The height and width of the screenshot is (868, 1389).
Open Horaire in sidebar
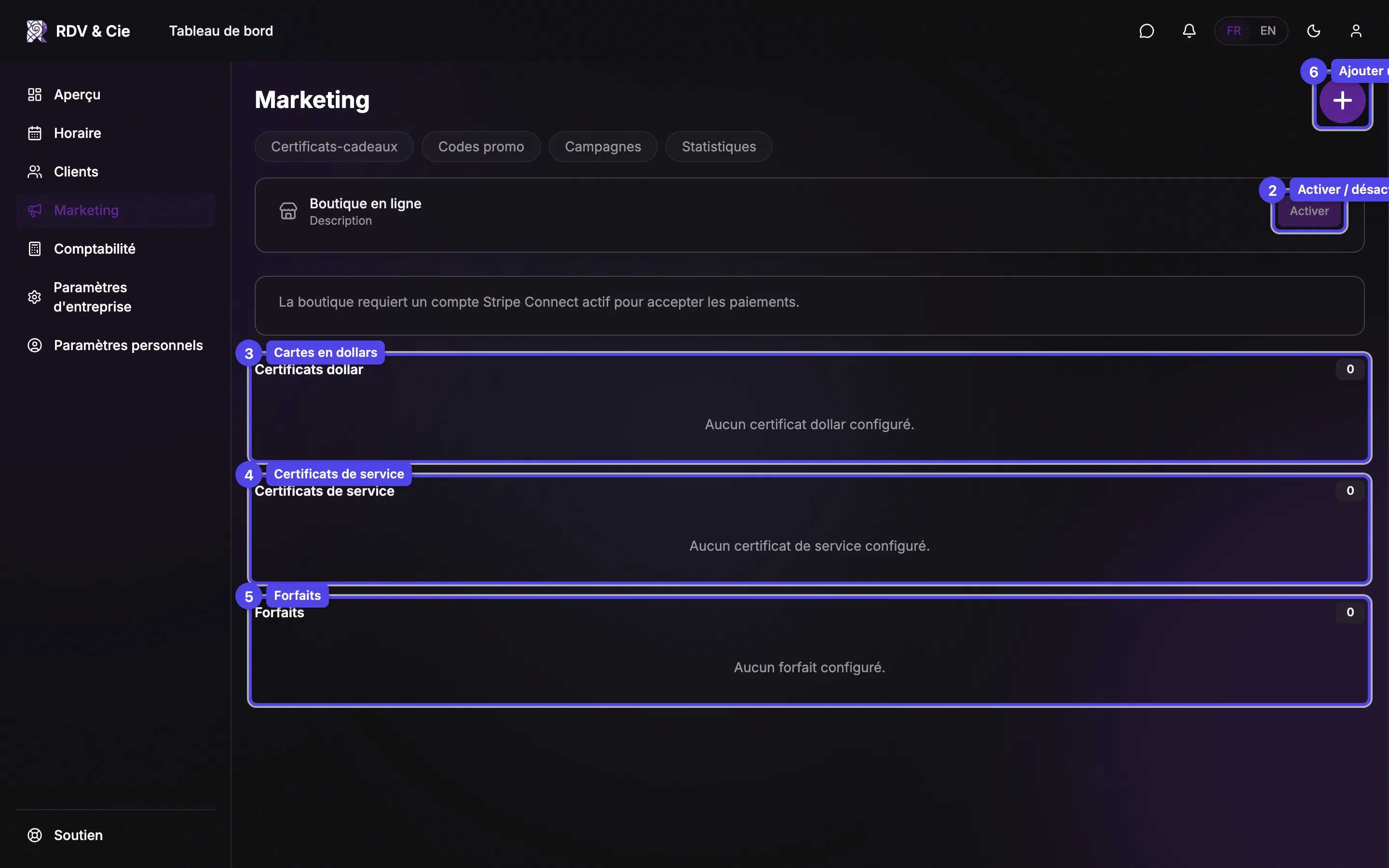pos(115,133)
